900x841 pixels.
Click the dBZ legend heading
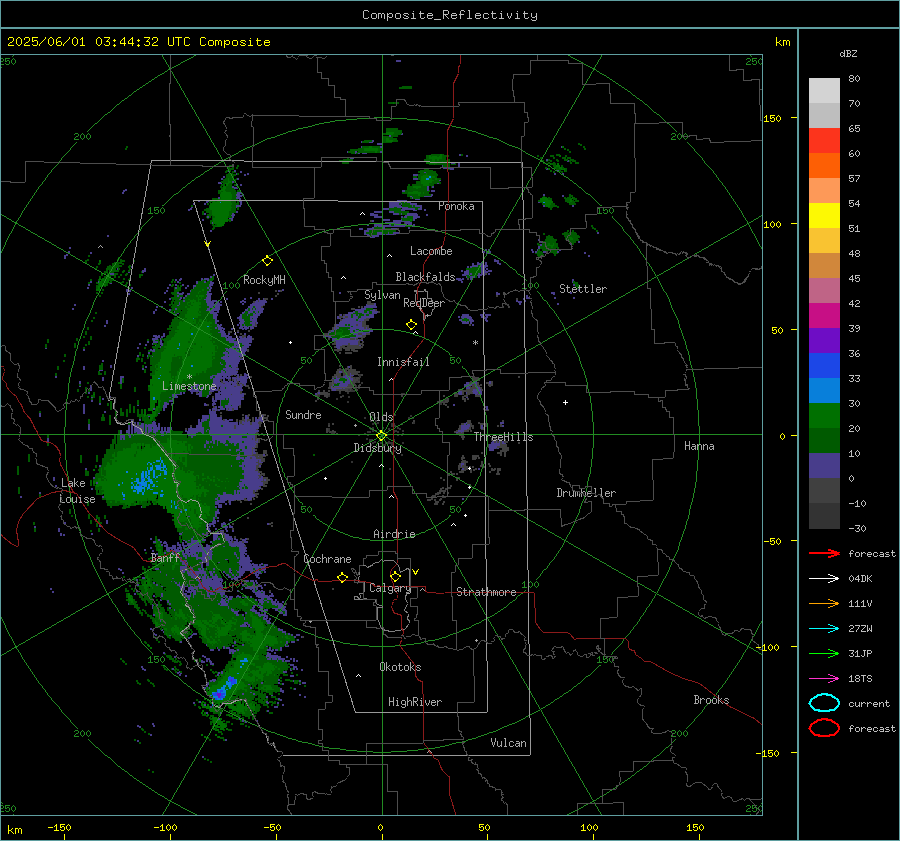pos(848,54)
